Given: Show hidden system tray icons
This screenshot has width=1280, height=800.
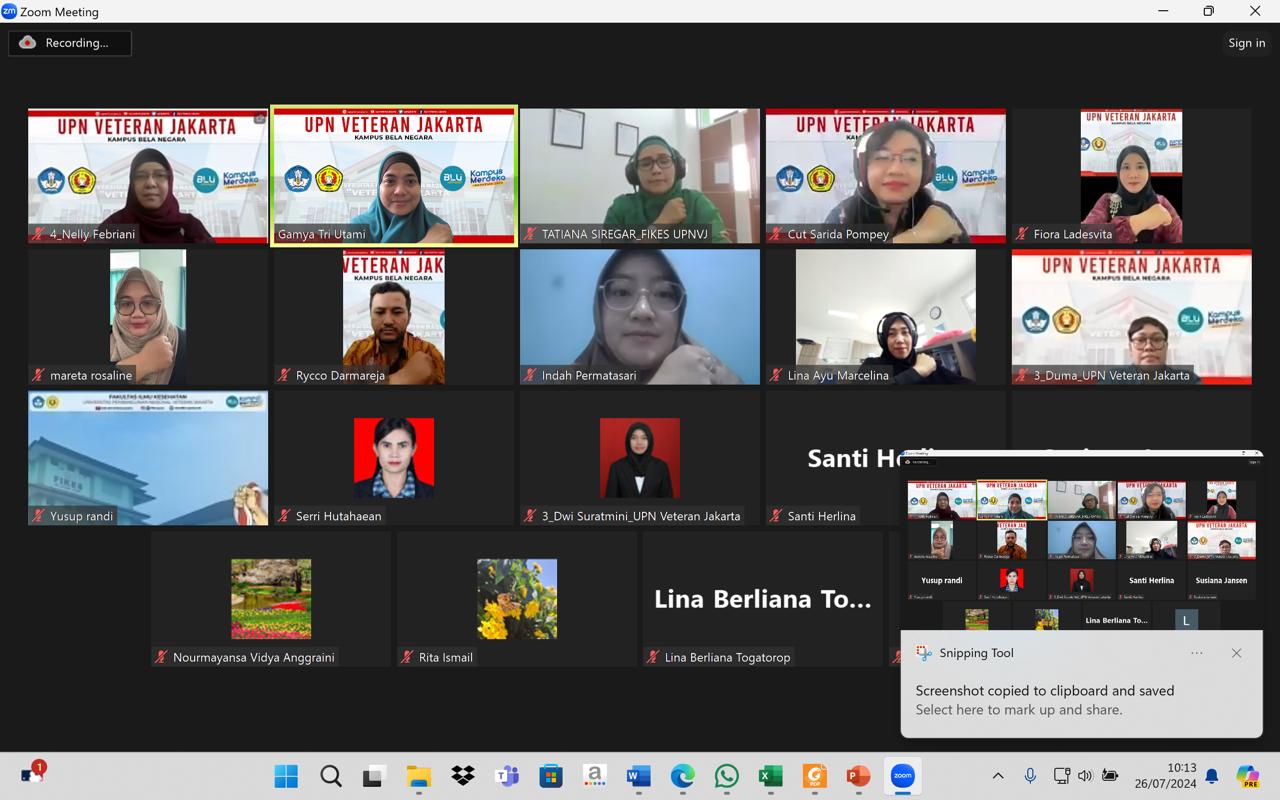Looking at the screenshot, I should [x=998, y=776].
